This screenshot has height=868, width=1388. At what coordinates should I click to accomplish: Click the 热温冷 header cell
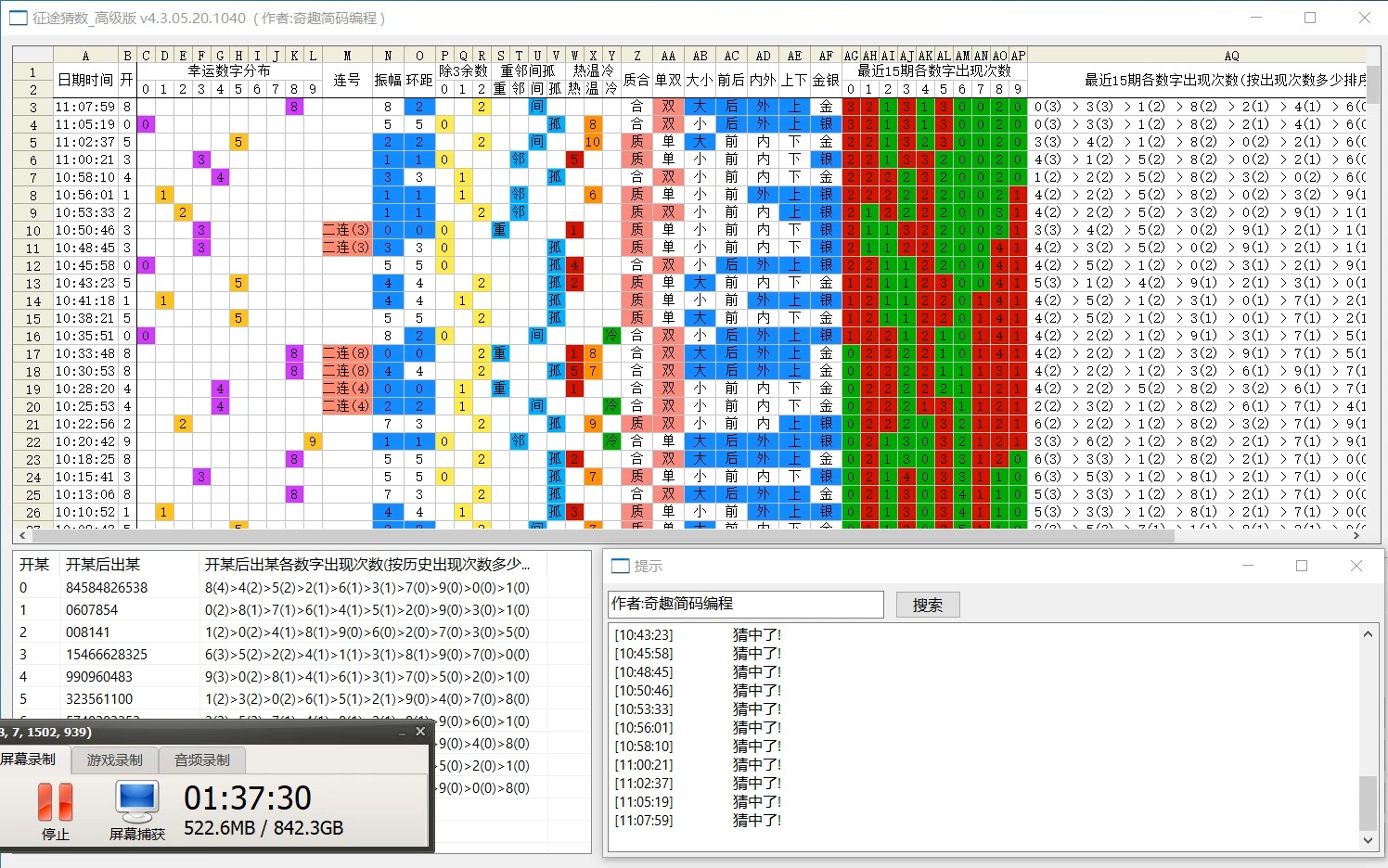593,71
